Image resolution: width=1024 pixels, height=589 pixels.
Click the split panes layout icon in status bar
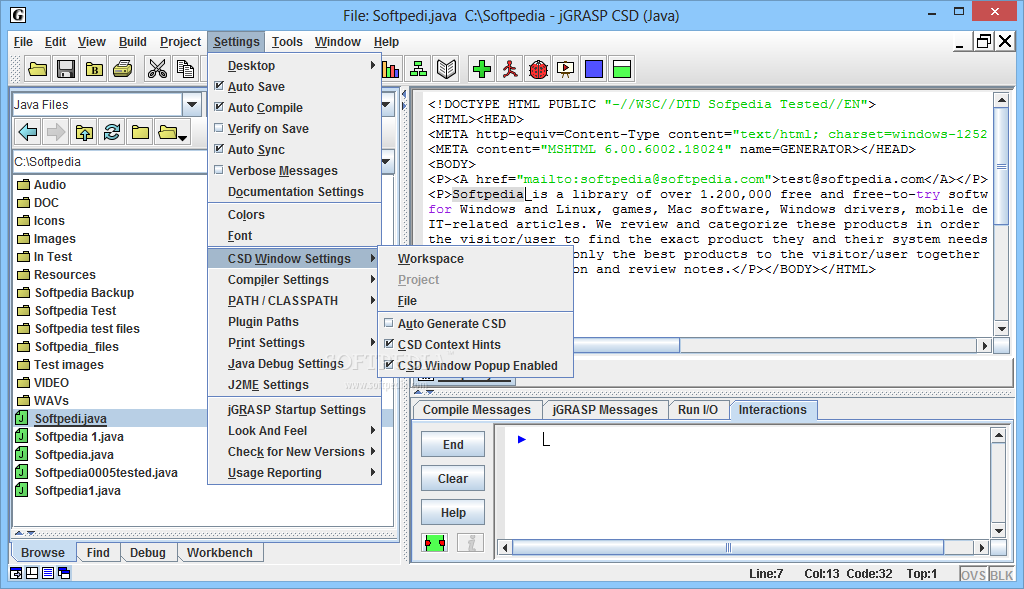(x=31, y=573)
